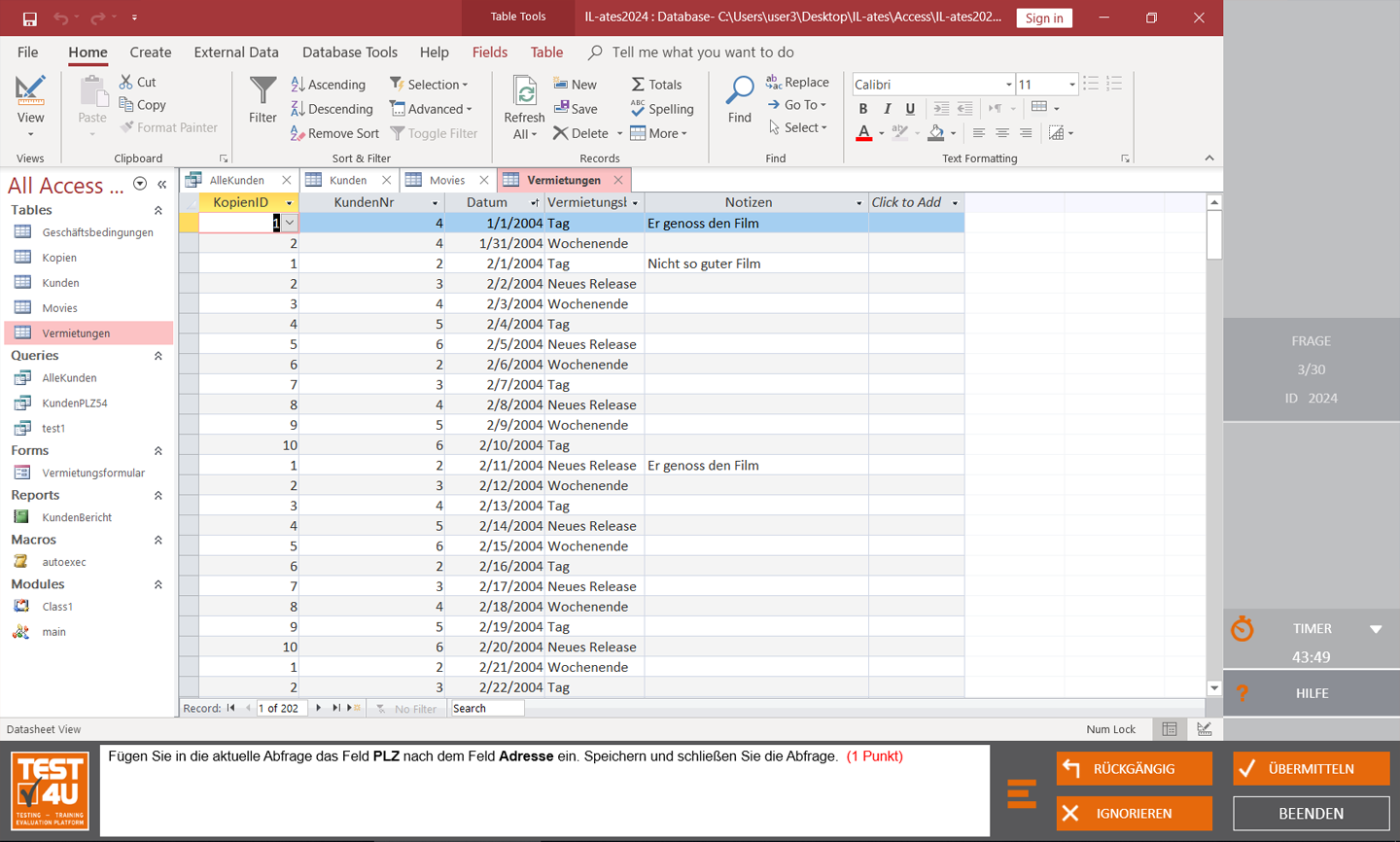
Task: Add a new blank record from navigator
Action: coord(353,708)
